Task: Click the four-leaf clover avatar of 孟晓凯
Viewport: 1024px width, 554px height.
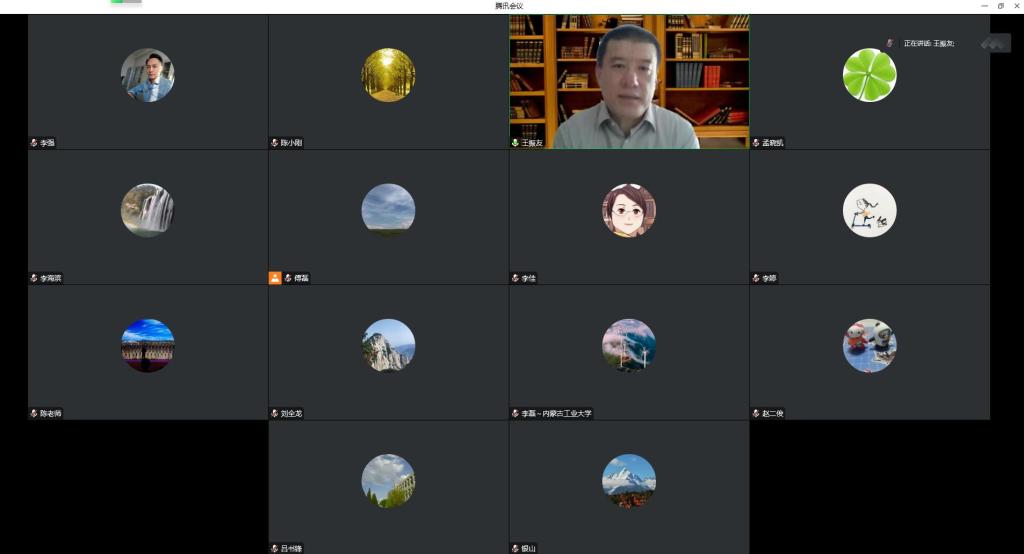Action: (869, 75)
